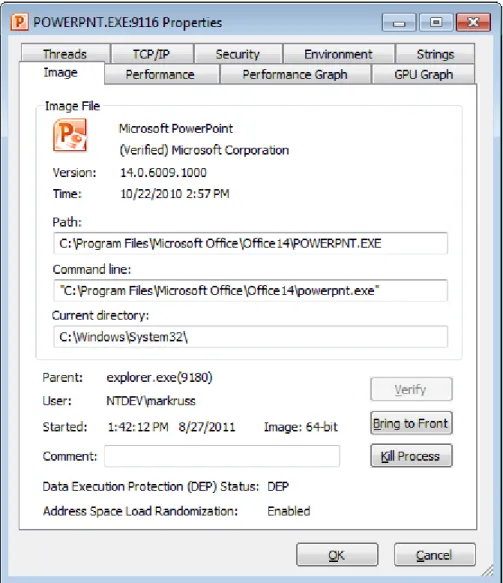Go to the Environment tab
Image resolution: width=503 pixels, height=583 pixels.
click(x=338, y=54)
